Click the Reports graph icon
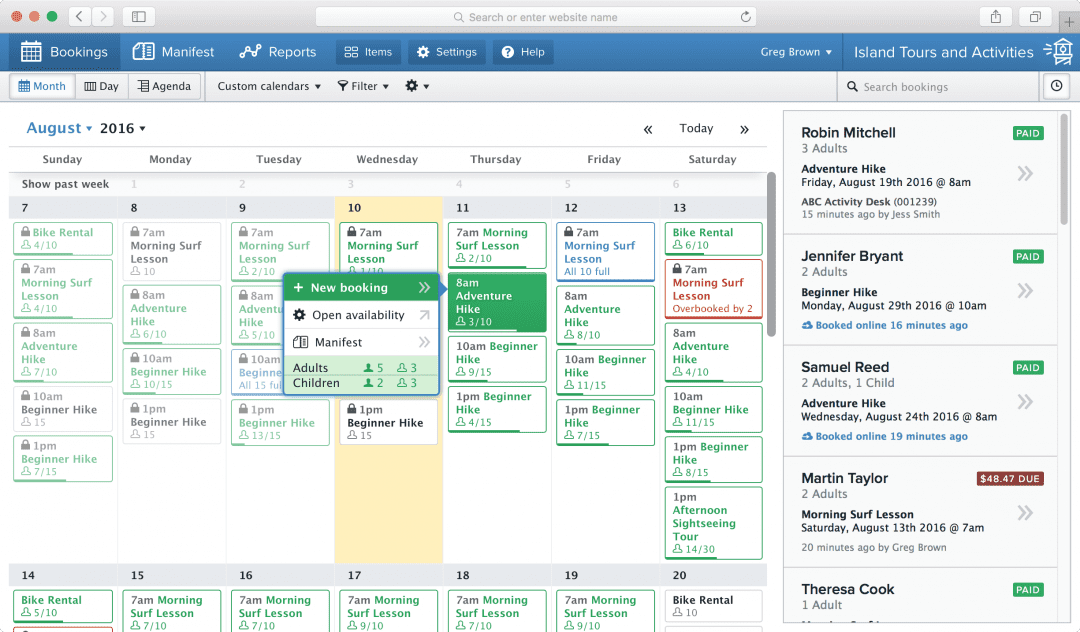 pos(250,52)
